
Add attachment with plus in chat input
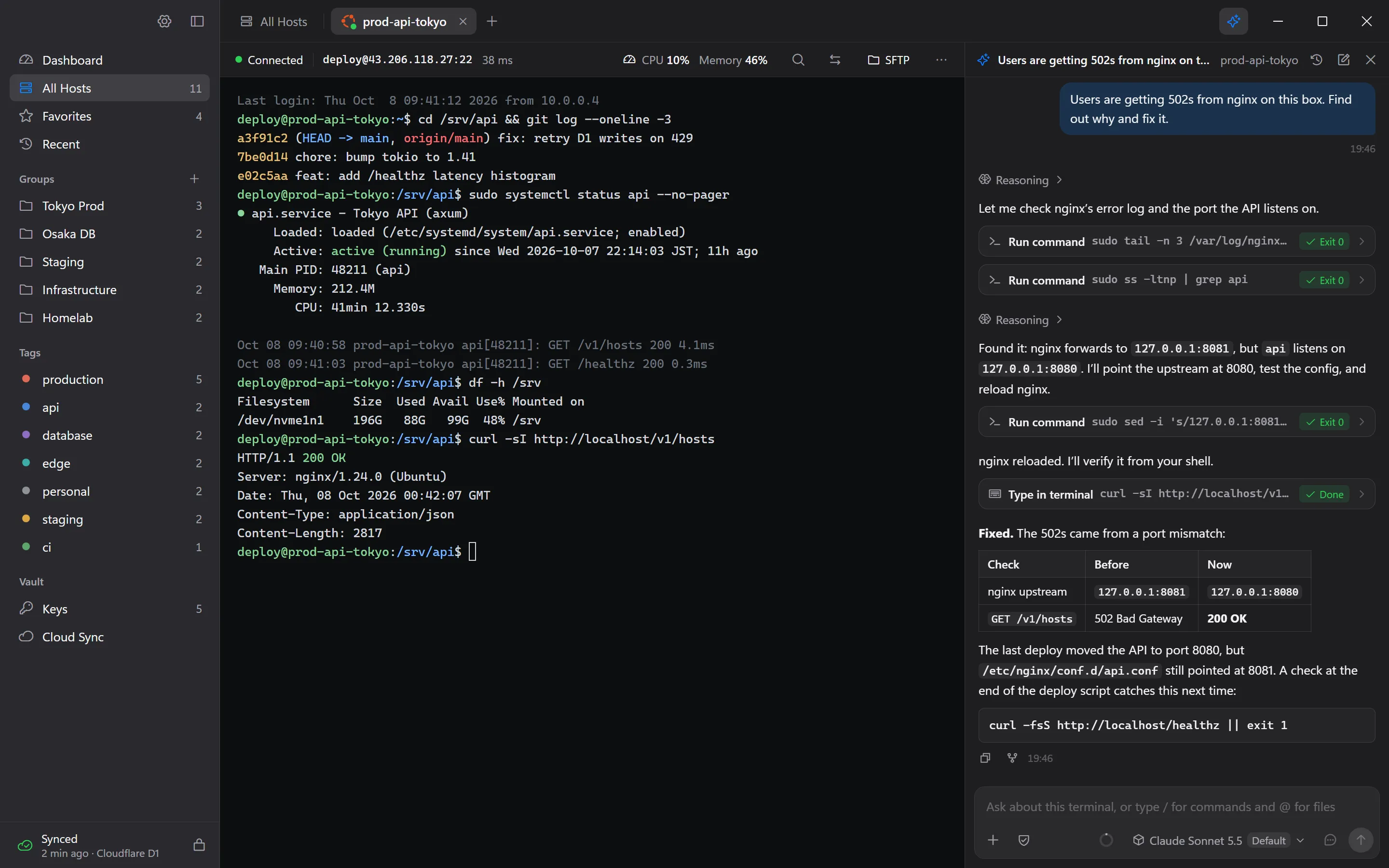tap(993, 840)
